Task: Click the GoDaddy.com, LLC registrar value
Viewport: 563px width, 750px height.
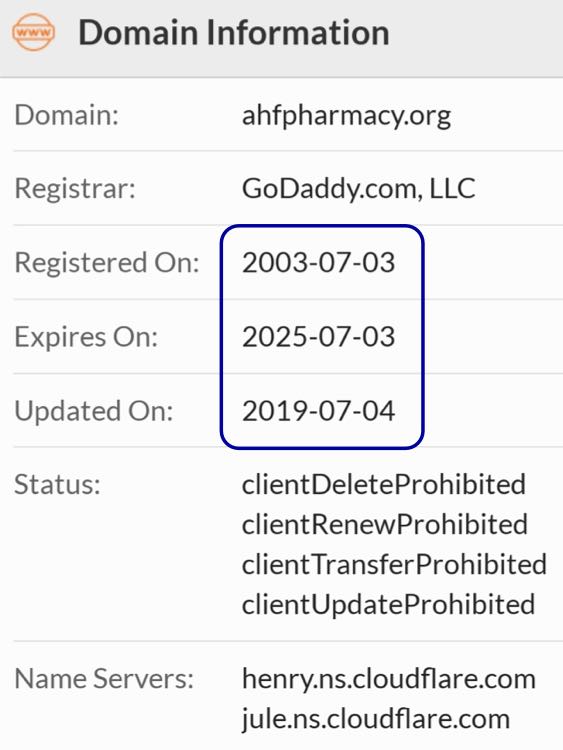Action: point(358,188)
